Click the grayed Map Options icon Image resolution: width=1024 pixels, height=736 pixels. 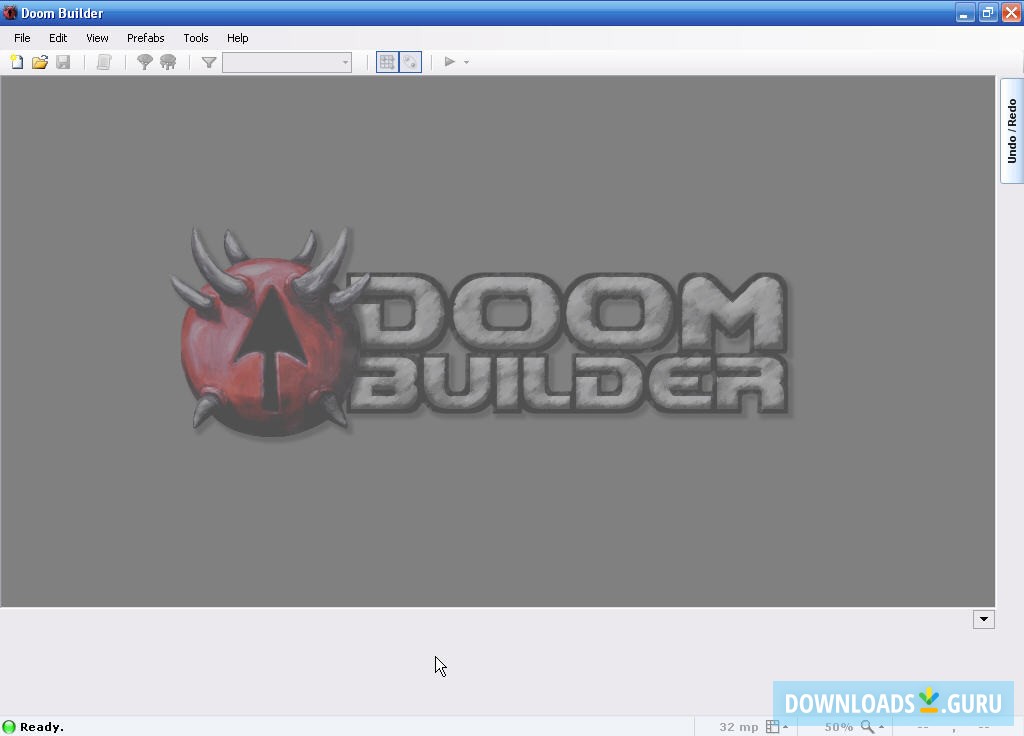tap(103, 61)
